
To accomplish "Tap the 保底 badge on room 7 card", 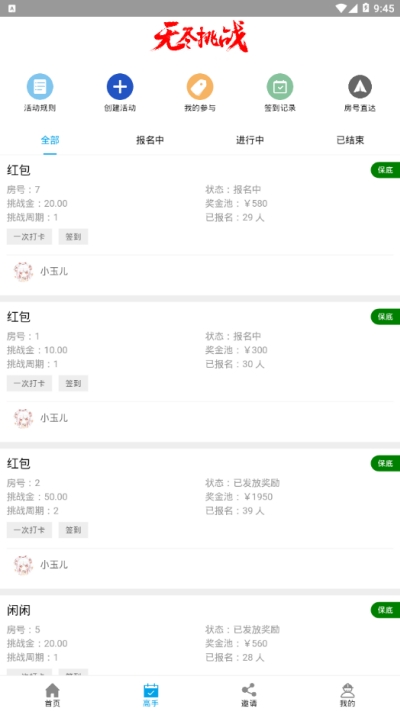I will click(385, 170).
